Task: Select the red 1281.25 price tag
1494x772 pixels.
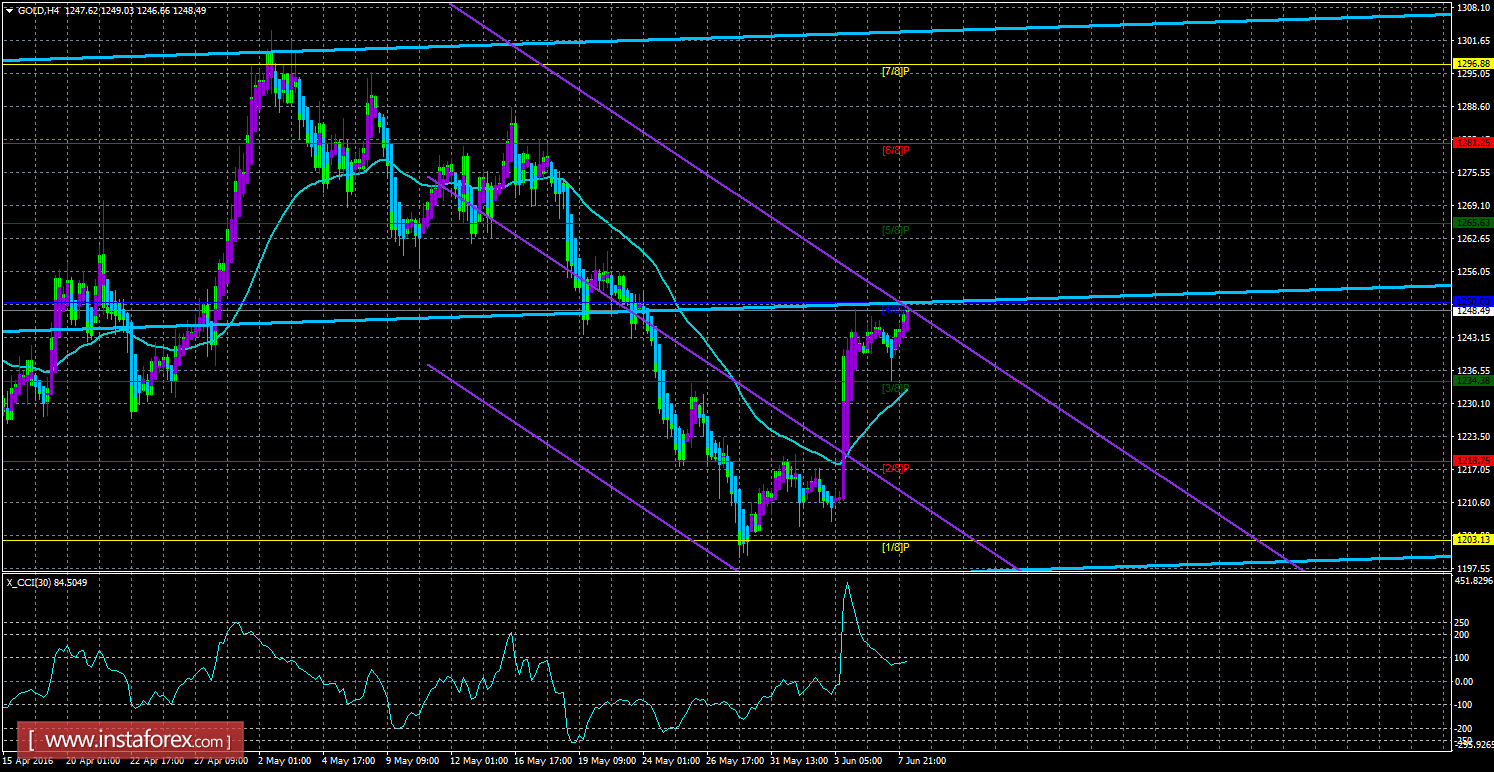Action: pyautogui.click(x=1472, y=143)
